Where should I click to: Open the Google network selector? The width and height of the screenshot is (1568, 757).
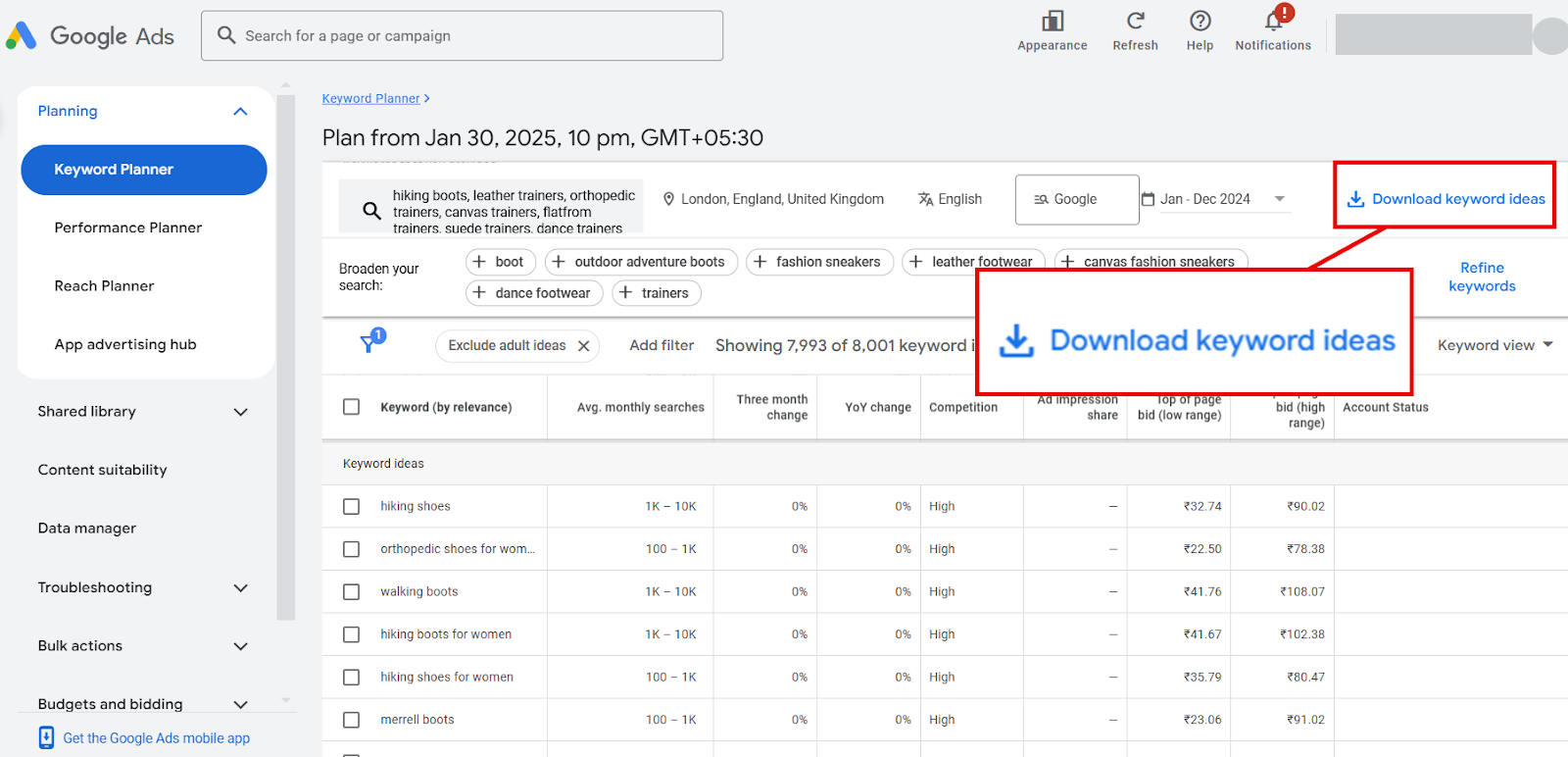click(x=1077, y=200)
